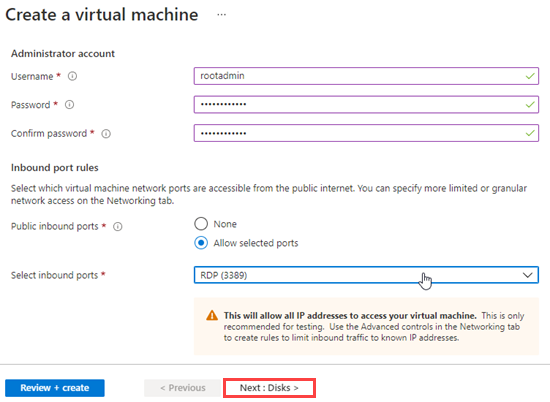Select Allow selected ports radio option

(x=201, y=243)
